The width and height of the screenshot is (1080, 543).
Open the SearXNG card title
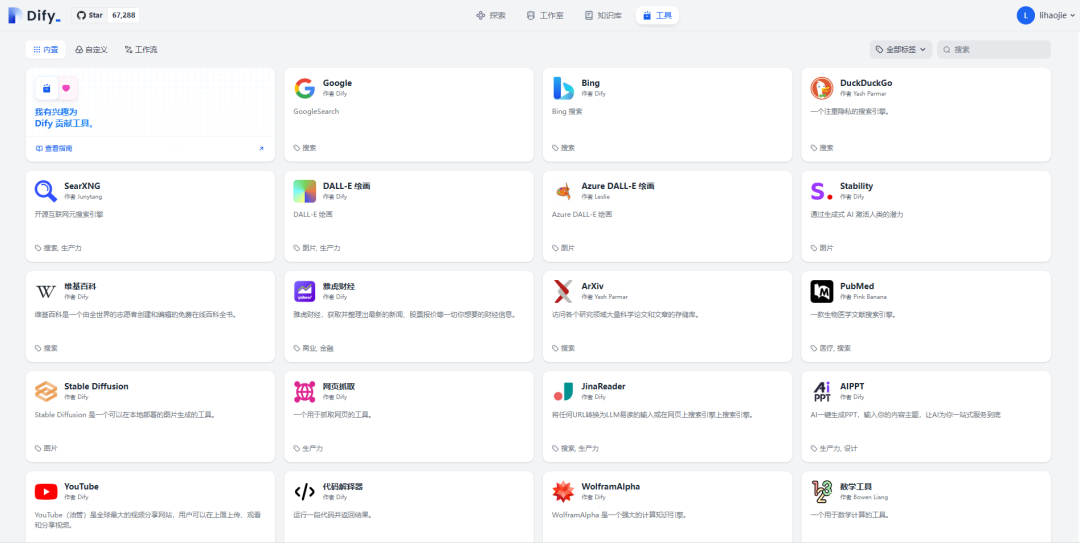[82, 186]
